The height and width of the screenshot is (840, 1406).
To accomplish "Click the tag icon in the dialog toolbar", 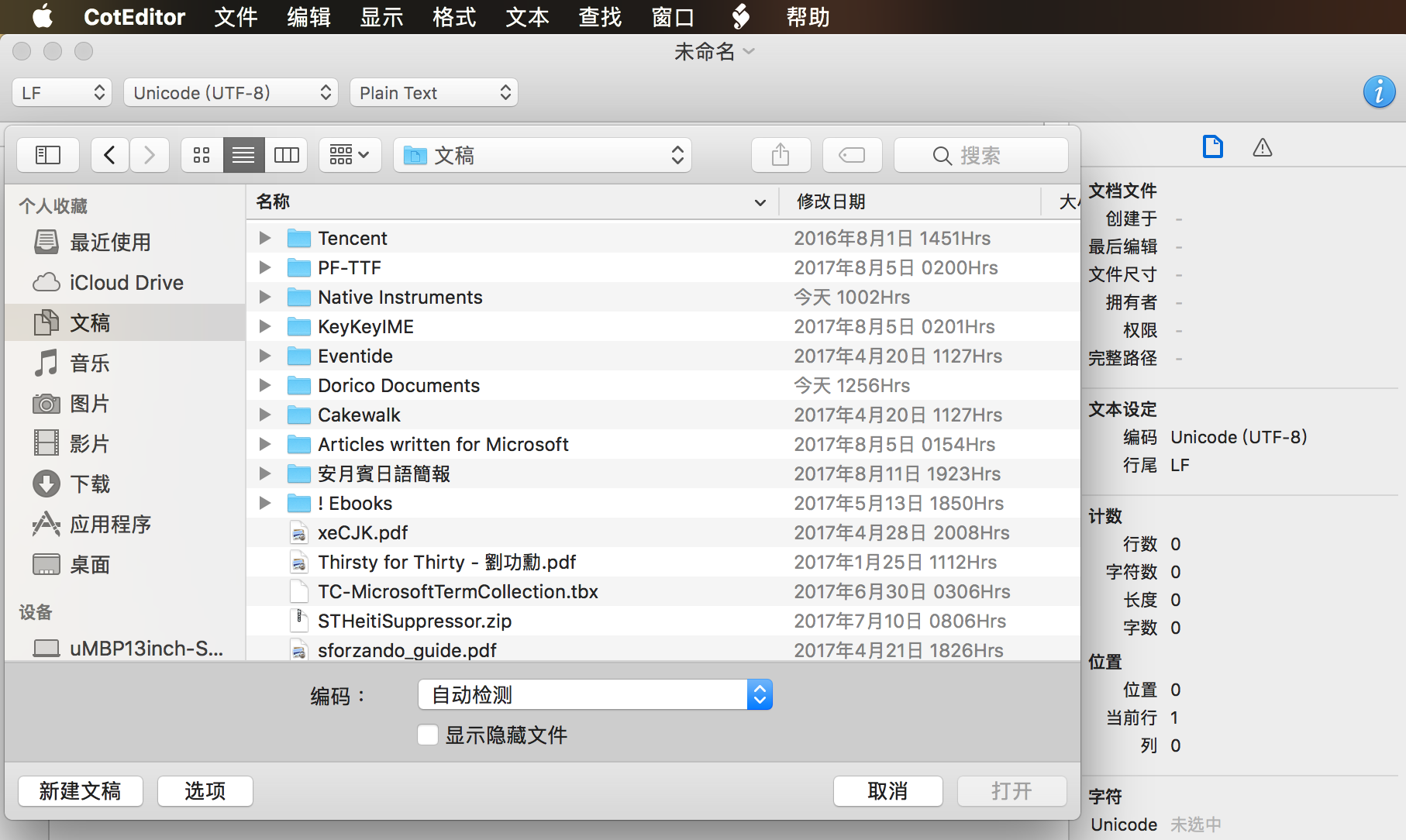I will (851, 154).
